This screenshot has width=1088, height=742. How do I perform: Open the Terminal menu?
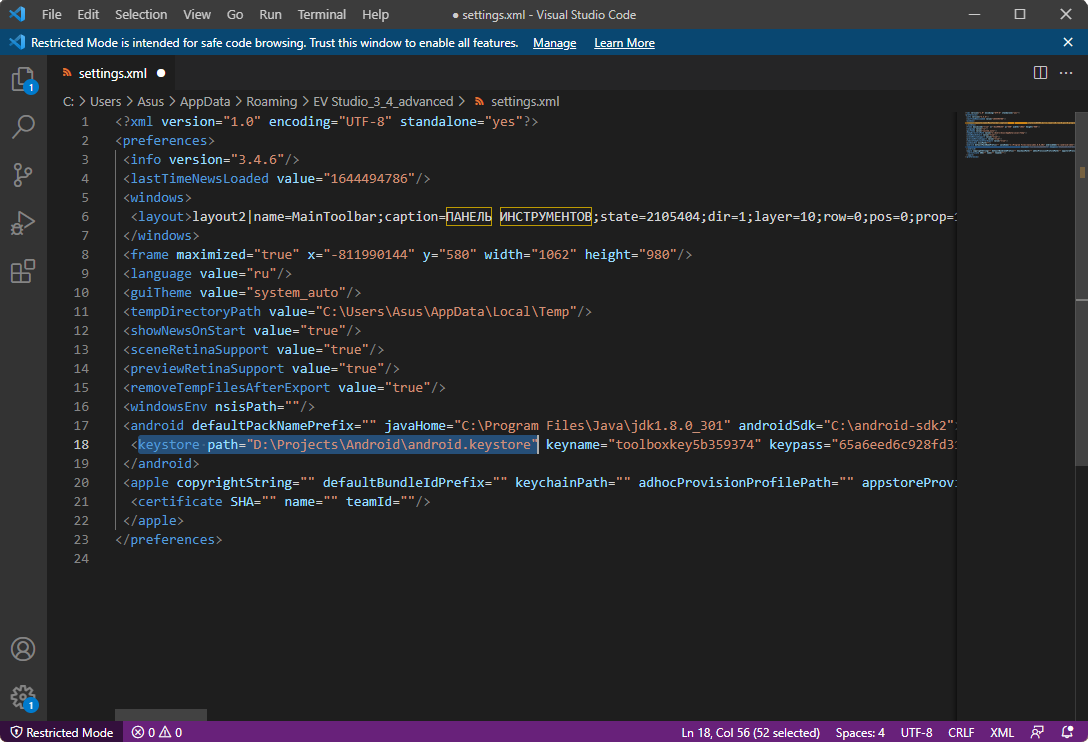(x=322, y=15)
